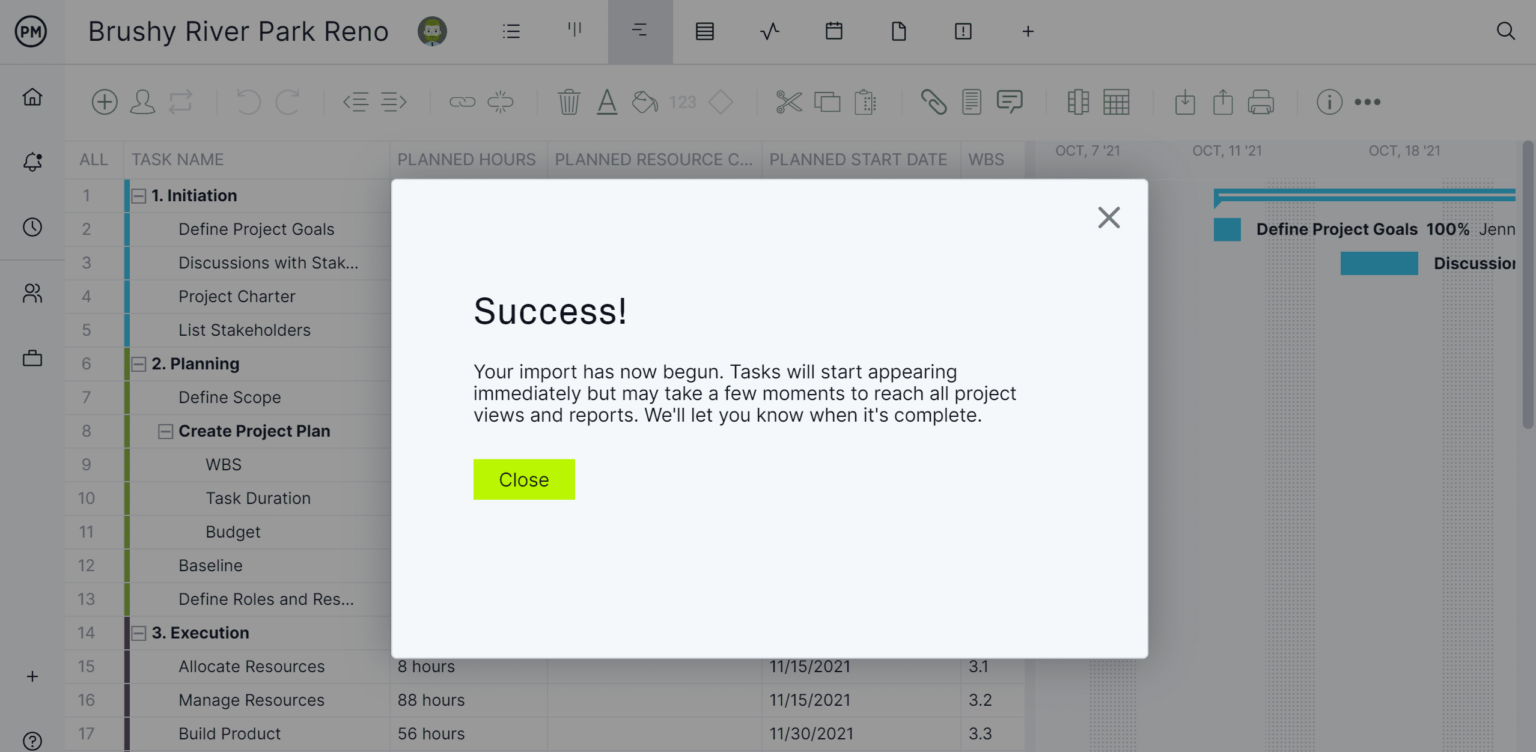The image size is (1536, 752).
Task: Switch to the Calendar view tab
Action: [834, 31]
